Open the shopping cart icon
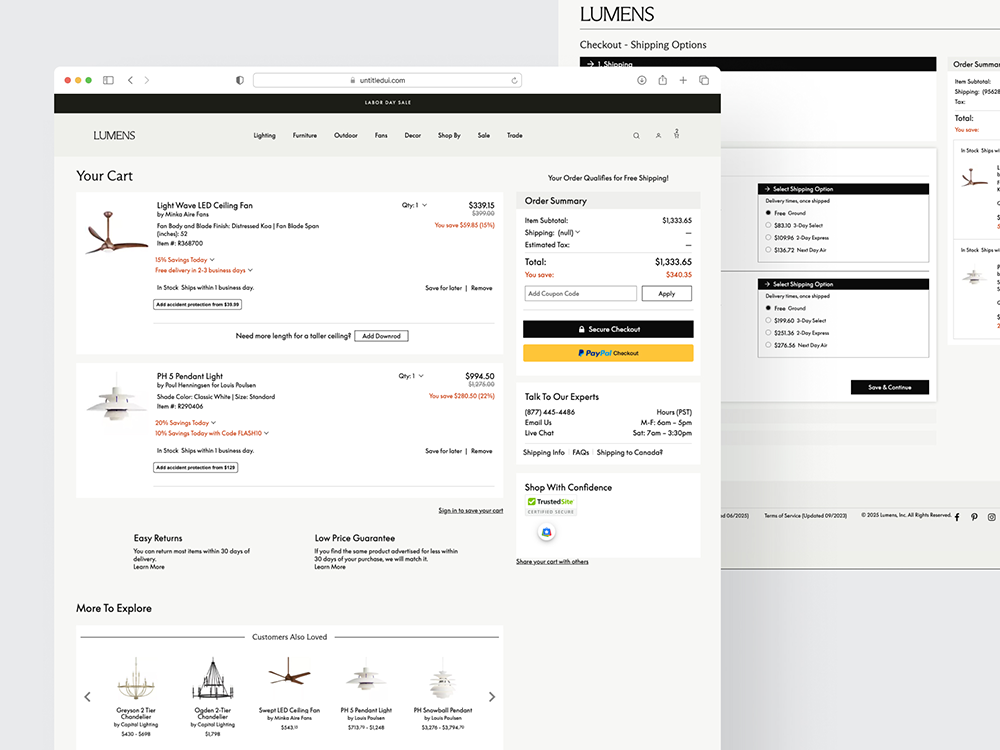Image resolution: width=1000 pixels, height=750 pixels. pos(676,133)
